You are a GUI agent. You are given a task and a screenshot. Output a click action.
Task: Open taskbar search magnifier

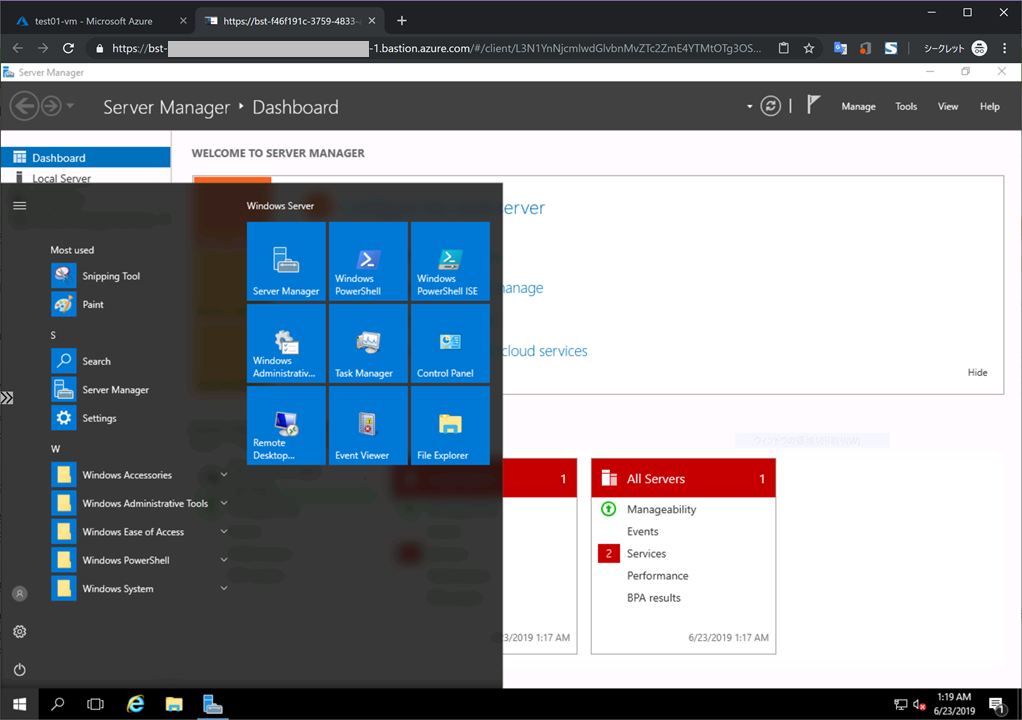[x=57, y=704]
